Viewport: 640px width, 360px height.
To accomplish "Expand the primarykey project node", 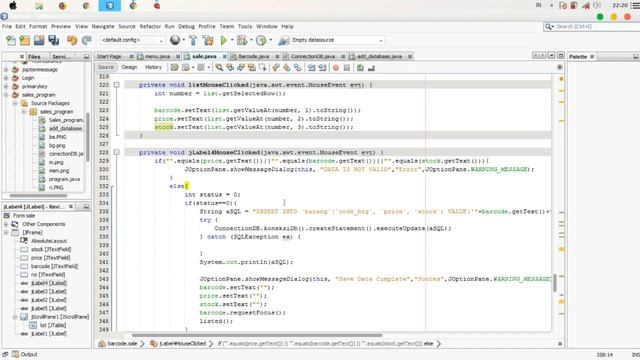I will tap(6, 86).
